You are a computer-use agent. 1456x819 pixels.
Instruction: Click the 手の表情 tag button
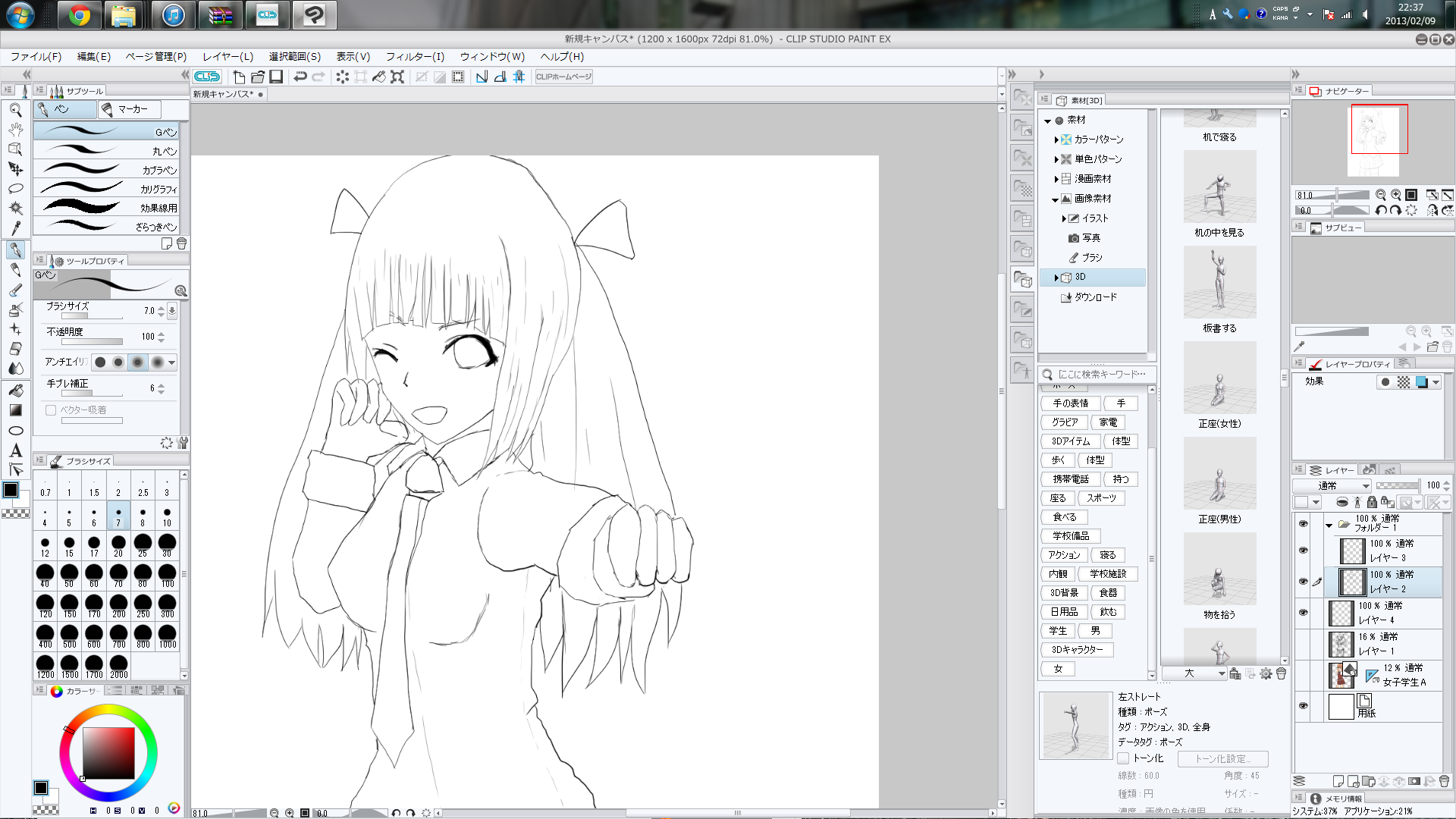1070,403
